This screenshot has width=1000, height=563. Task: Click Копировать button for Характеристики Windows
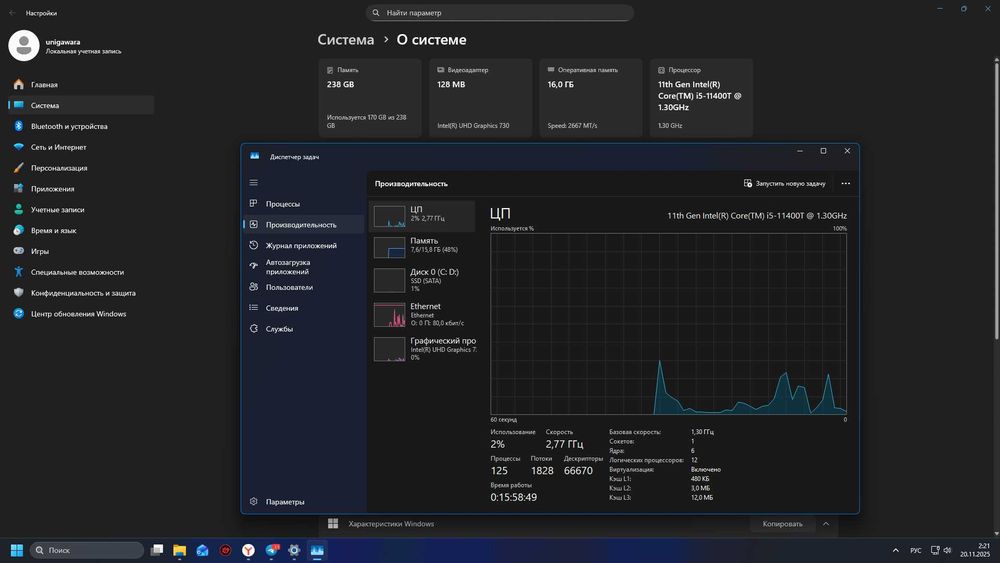(x=782, y=524)
